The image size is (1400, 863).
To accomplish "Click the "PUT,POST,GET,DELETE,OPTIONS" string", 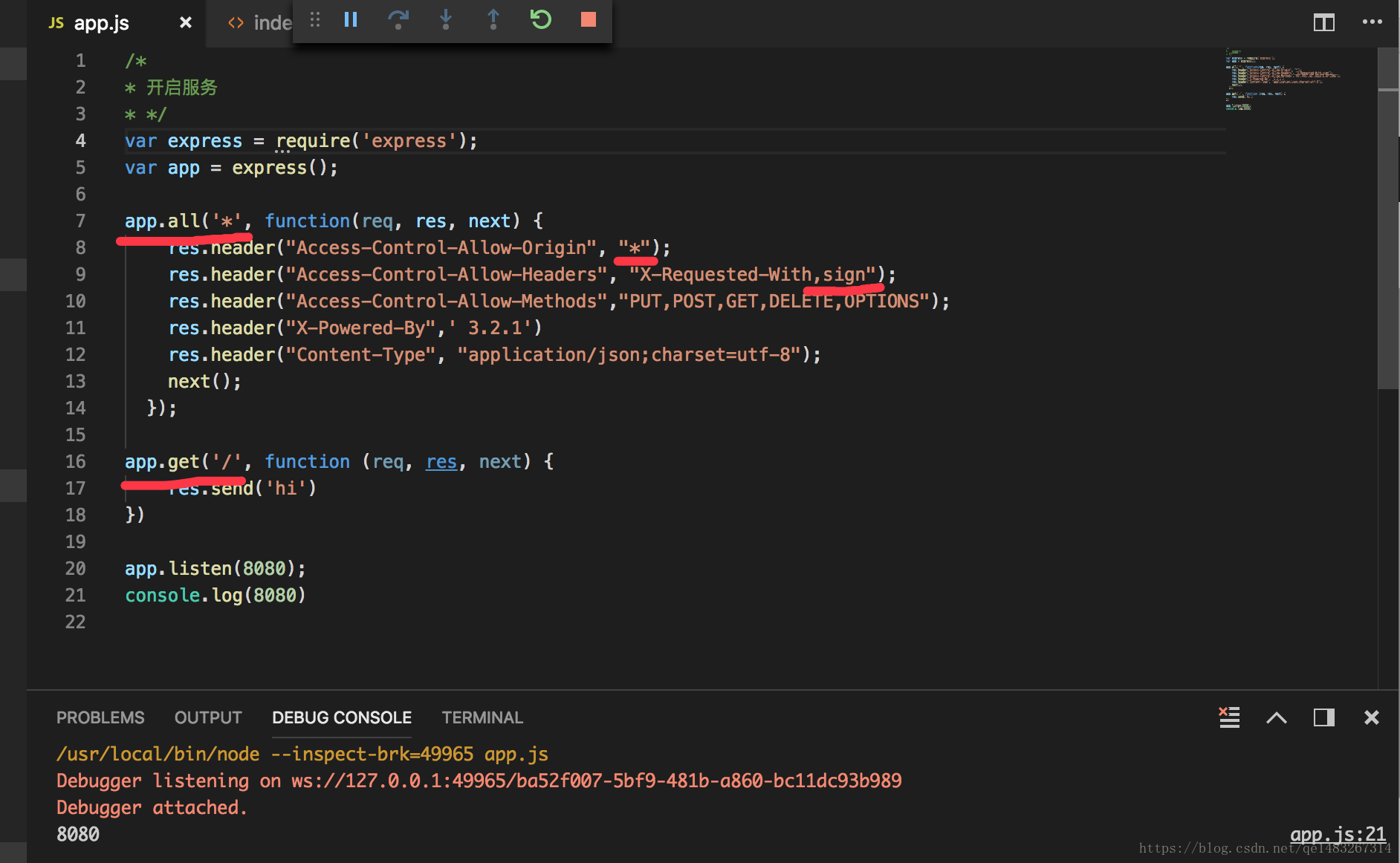I will pos(774,301).
